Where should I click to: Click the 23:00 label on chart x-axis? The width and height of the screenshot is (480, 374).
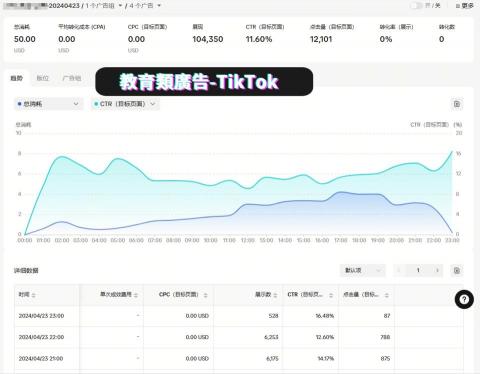[452, 240]
